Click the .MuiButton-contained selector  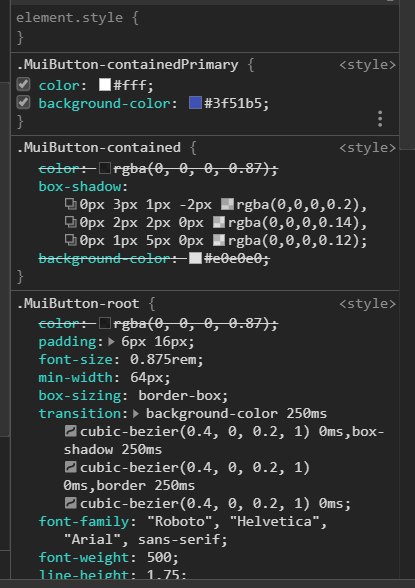pyautogui.click(x=99, y=147)
